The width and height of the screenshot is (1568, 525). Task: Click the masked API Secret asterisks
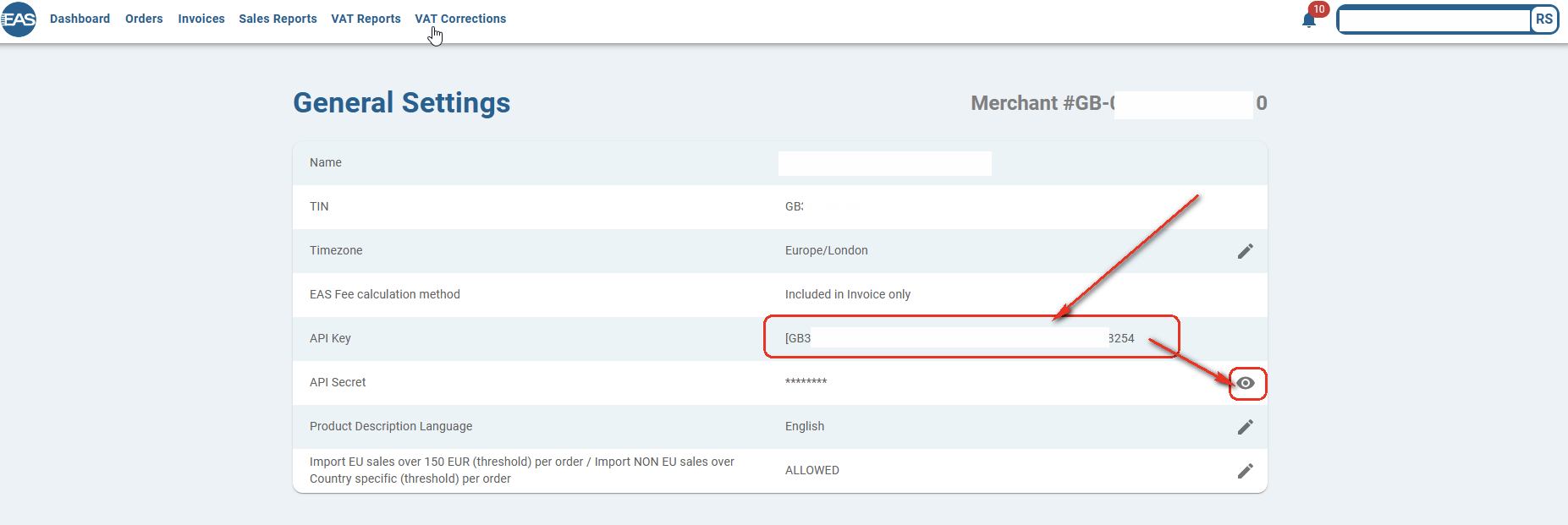[806, 382]
